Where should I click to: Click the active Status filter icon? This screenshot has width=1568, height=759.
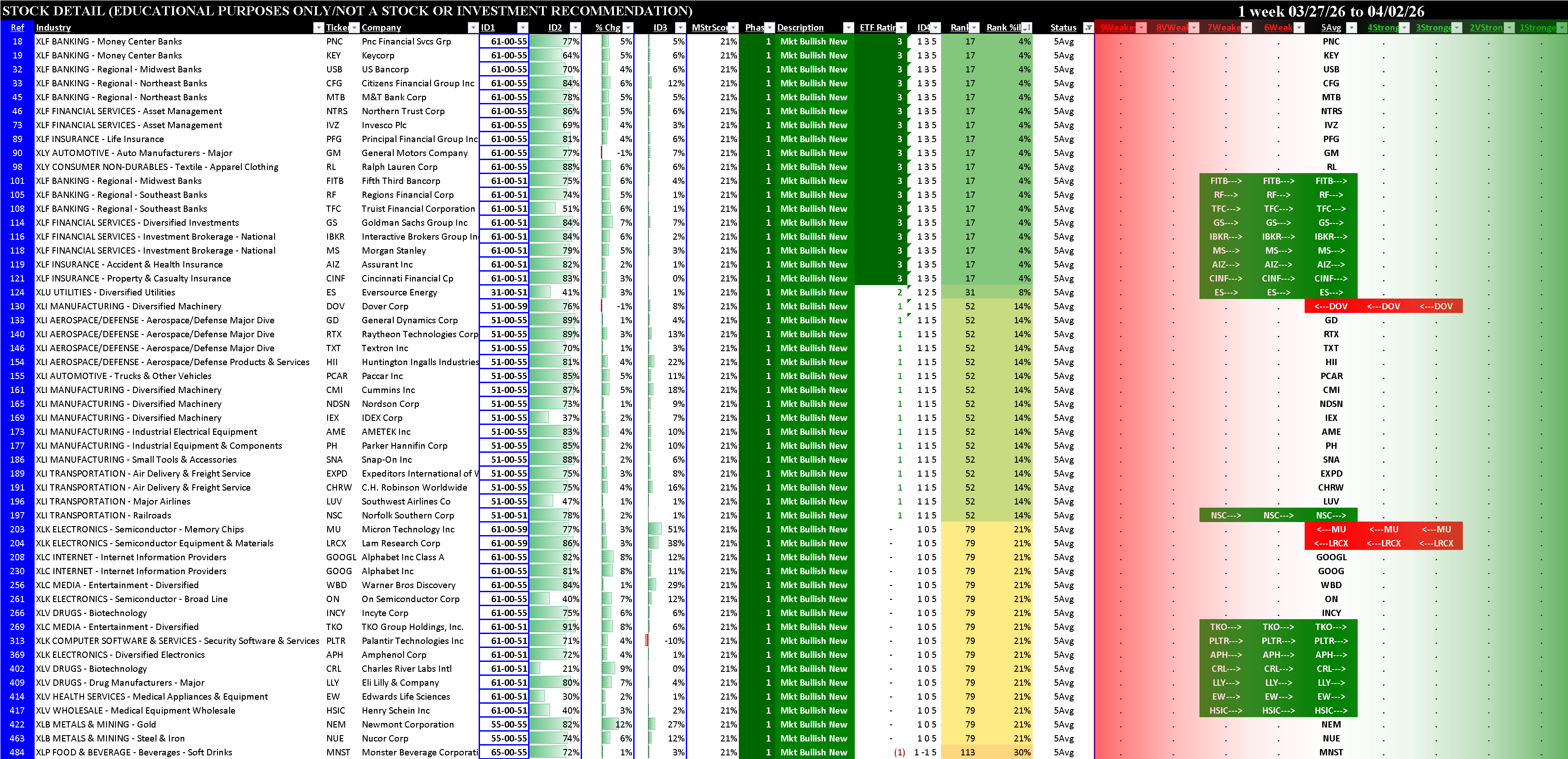click(x=1088, y=27)
